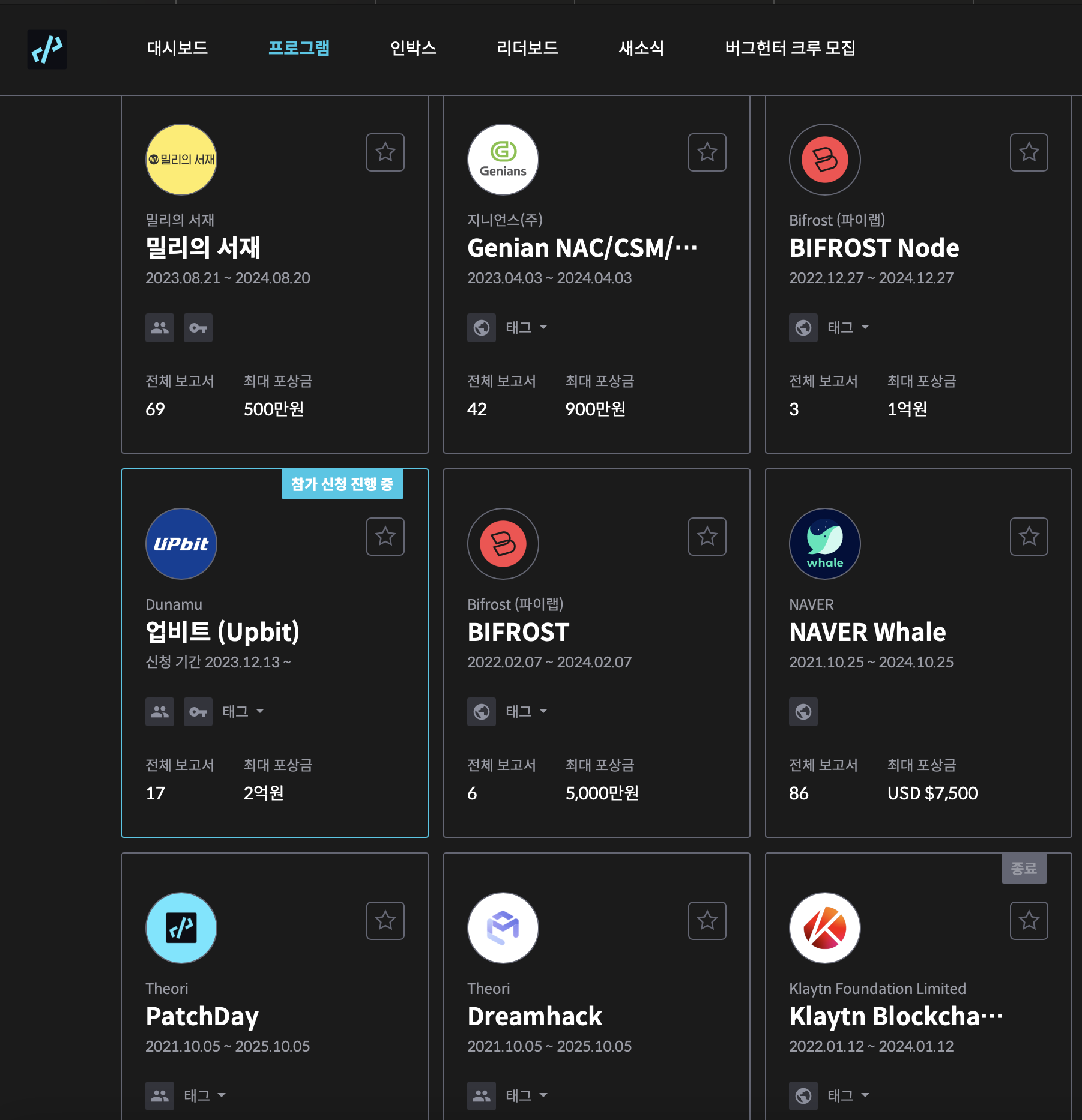Click the PatchDay cyan logo
The width and height of the screenshot is (1082, 1120).
(181, 928)
